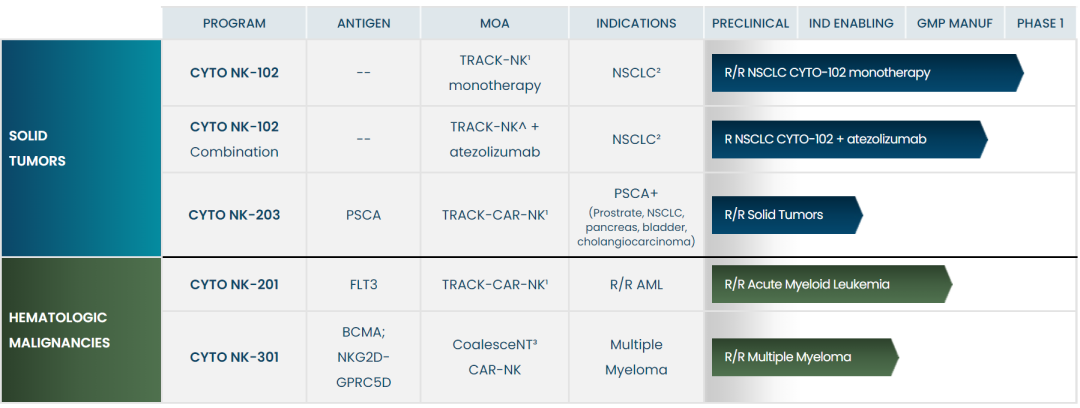1080x408 pixels.
Task: Click the FLT3 antigen cell
Action: [x=364, y=285]
